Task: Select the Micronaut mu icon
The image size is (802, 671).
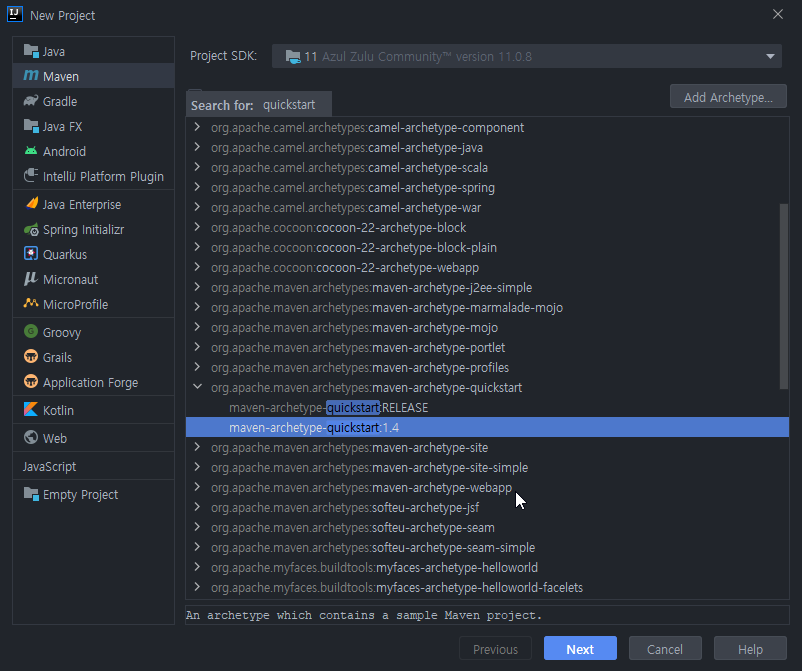Action: click(31, 279)
